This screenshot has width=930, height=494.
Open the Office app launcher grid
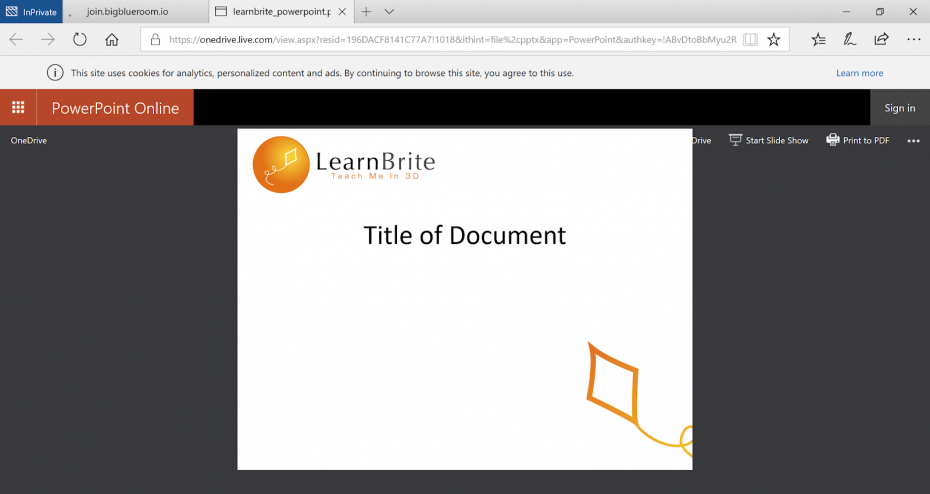[18, 107]
